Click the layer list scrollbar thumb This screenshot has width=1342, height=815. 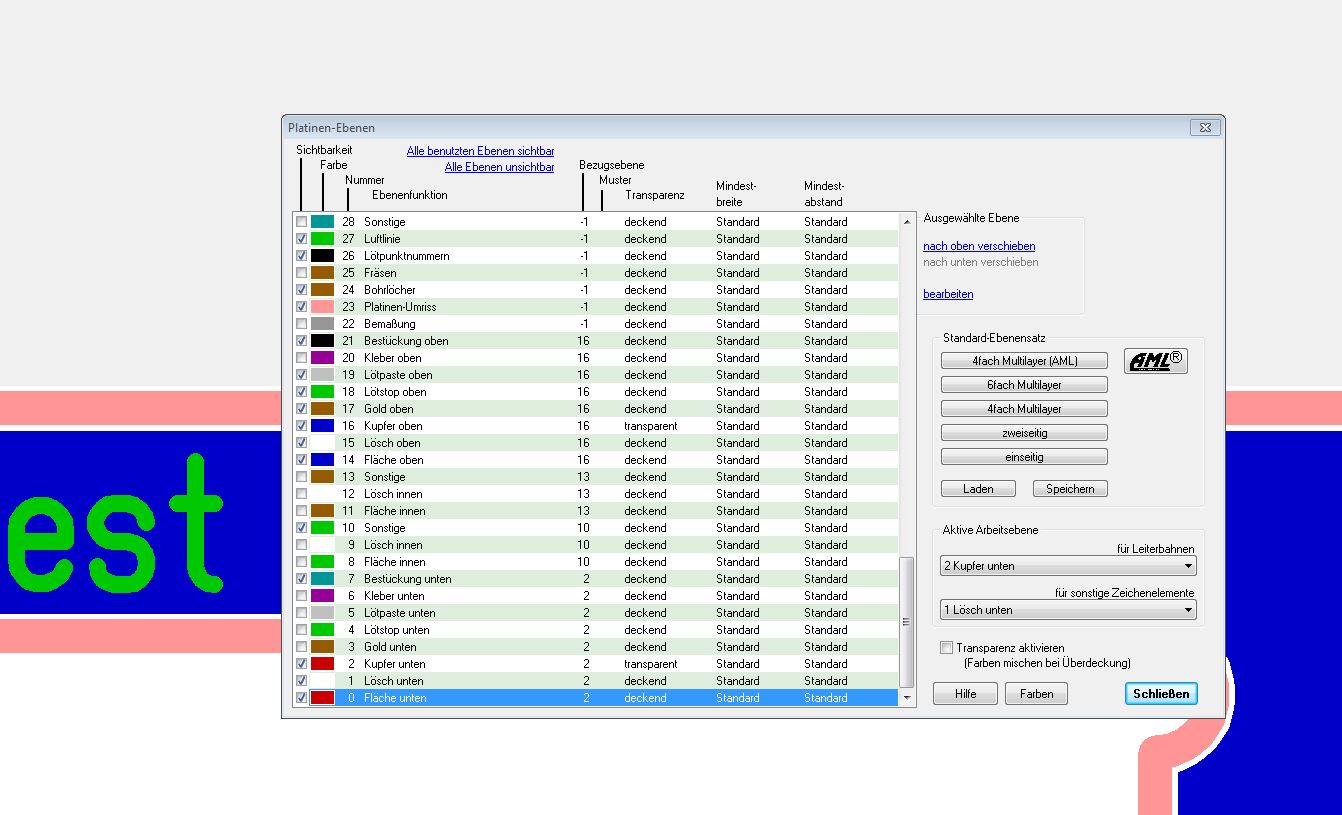[907, 622]
